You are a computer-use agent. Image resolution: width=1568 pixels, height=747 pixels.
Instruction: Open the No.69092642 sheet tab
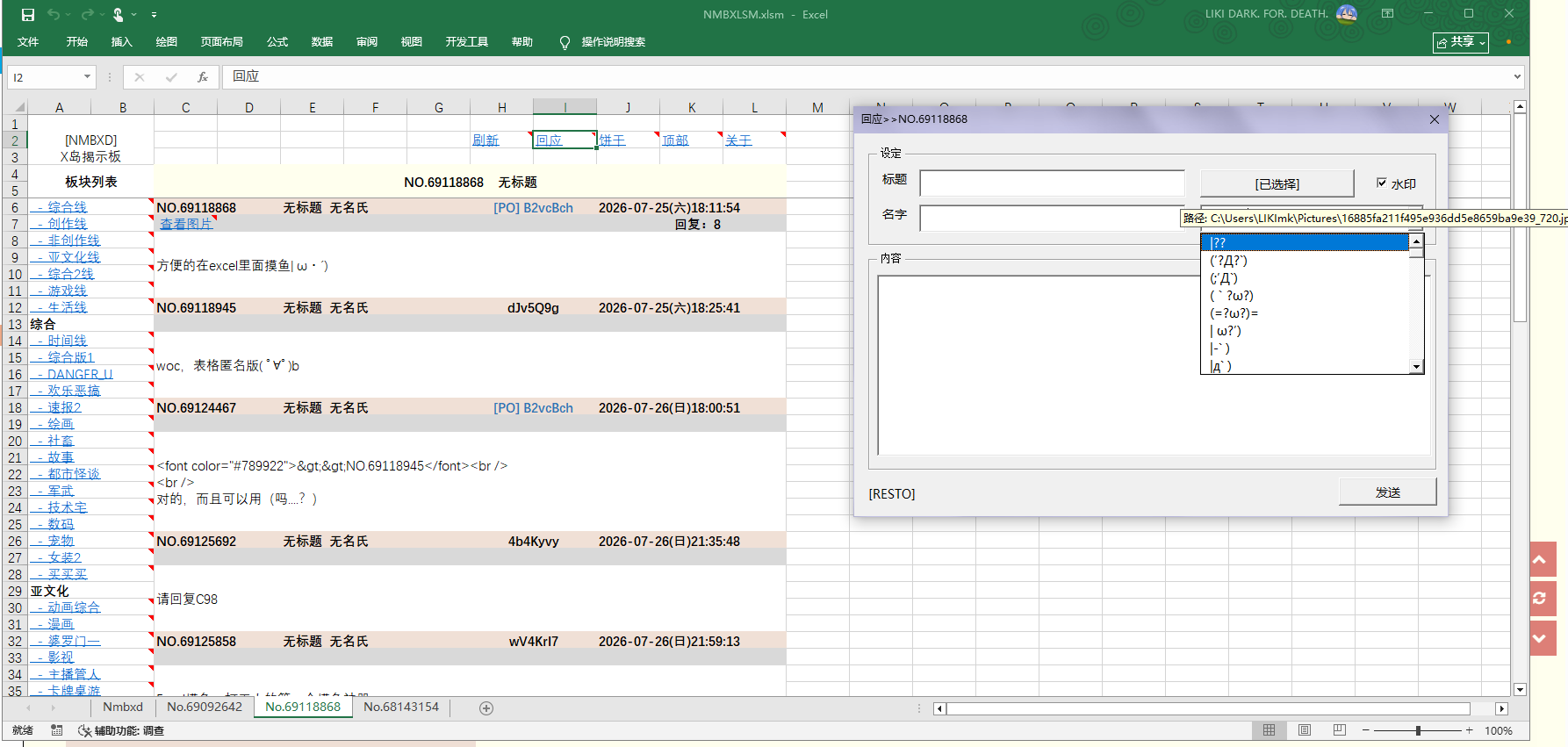click(205, 707)
